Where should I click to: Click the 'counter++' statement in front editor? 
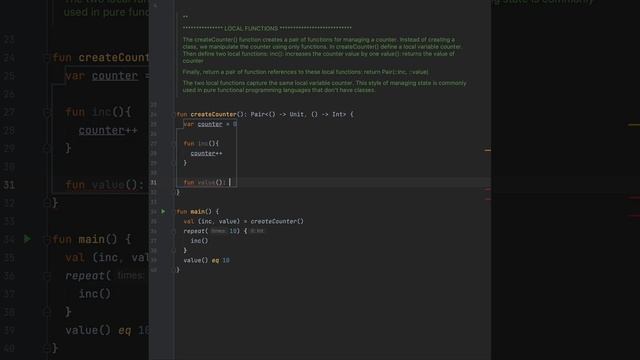[207, 153]
